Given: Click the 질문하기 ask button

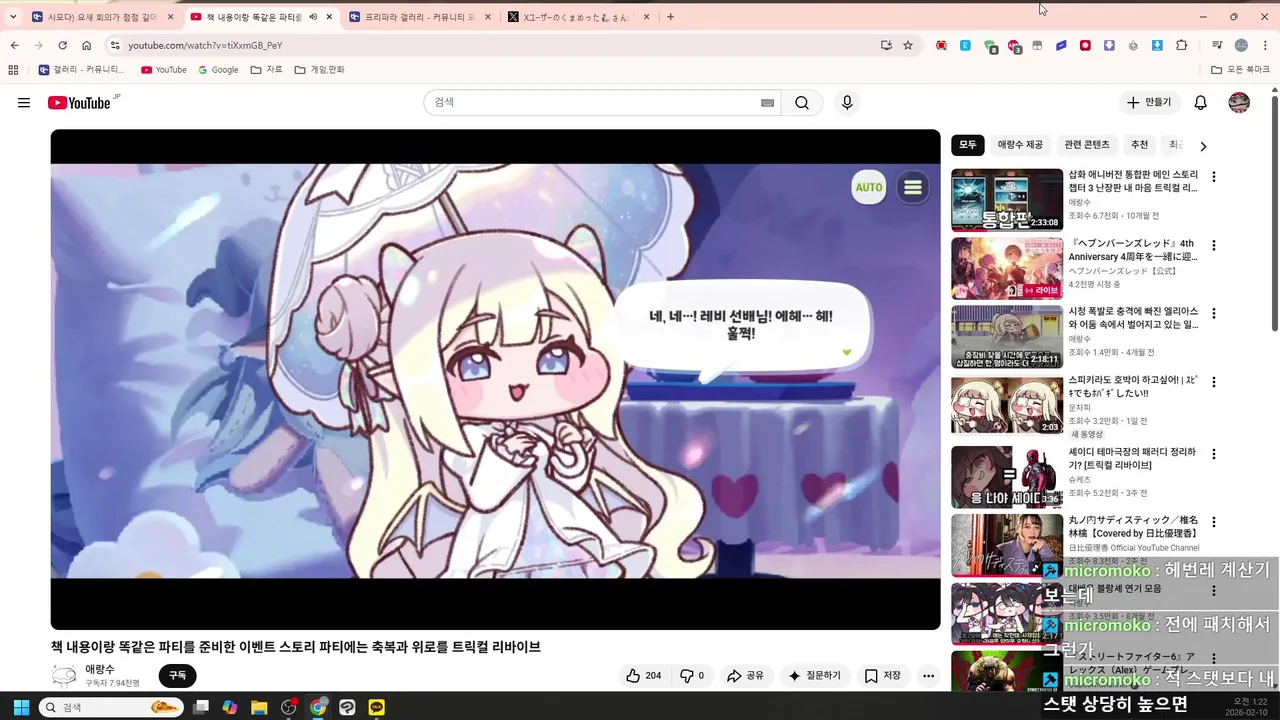Looking at the screenshot, I should click(814, 676).
